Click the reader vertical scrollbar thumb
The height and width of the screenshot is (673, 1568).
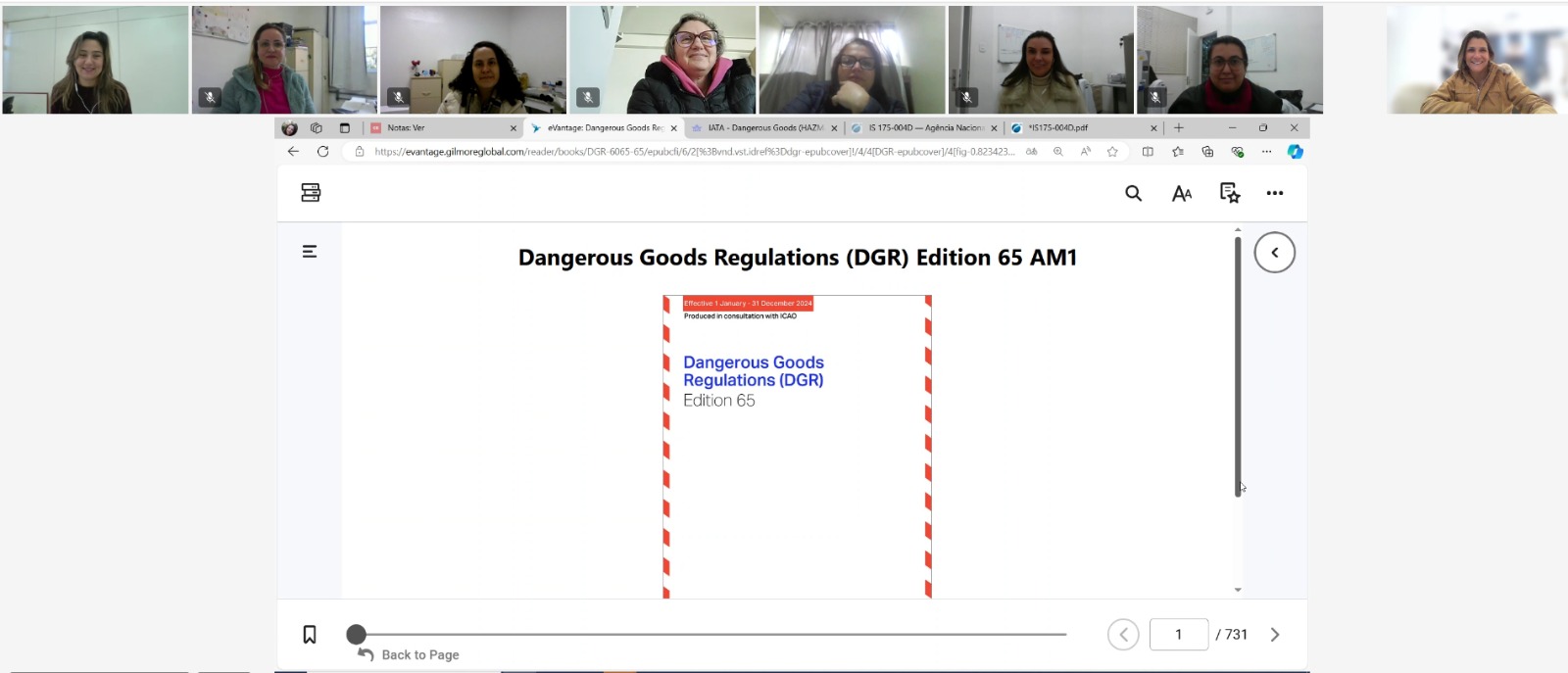pyautogui.click(x=1238, y=365)
